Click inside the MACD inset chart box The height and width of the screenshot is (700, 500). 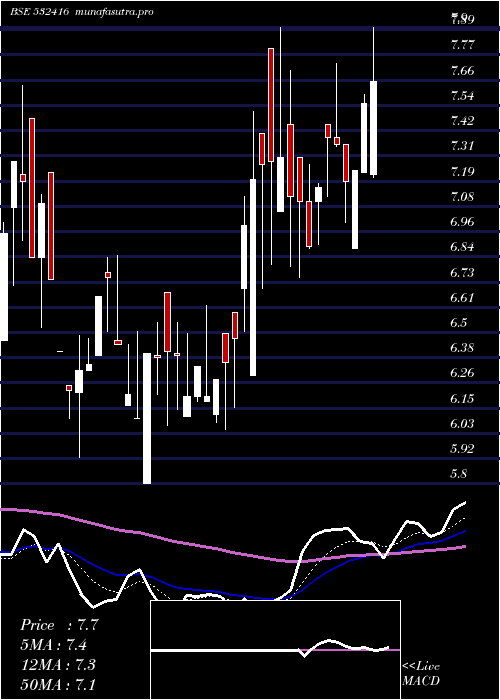(275, 650)
